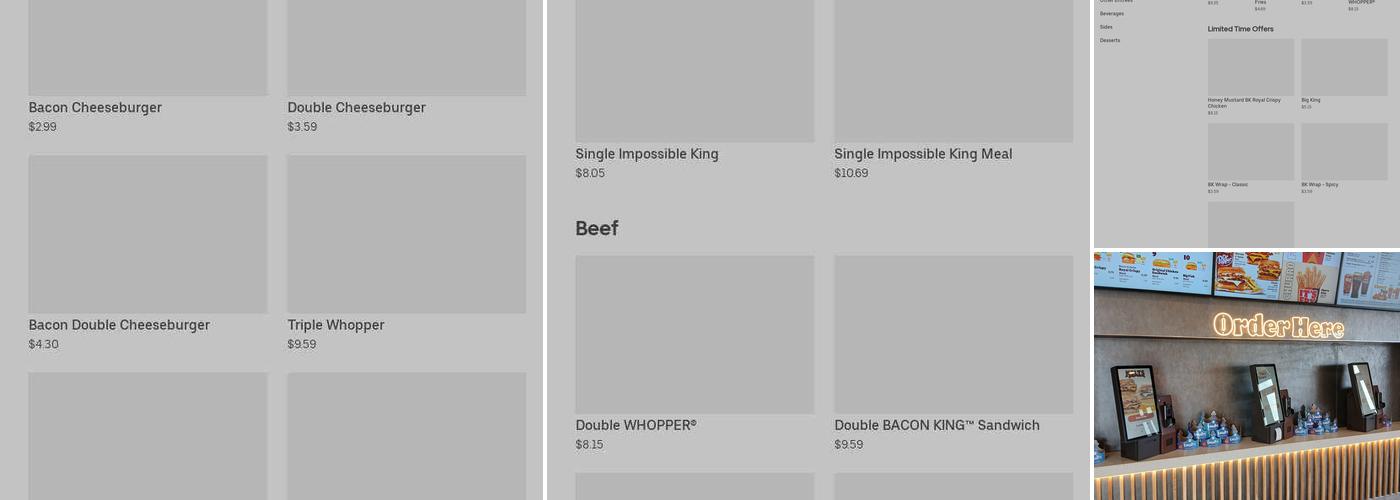The image size is (1400, 500).
Task: Jump to the Sides category
Action: pos(1106,27)
